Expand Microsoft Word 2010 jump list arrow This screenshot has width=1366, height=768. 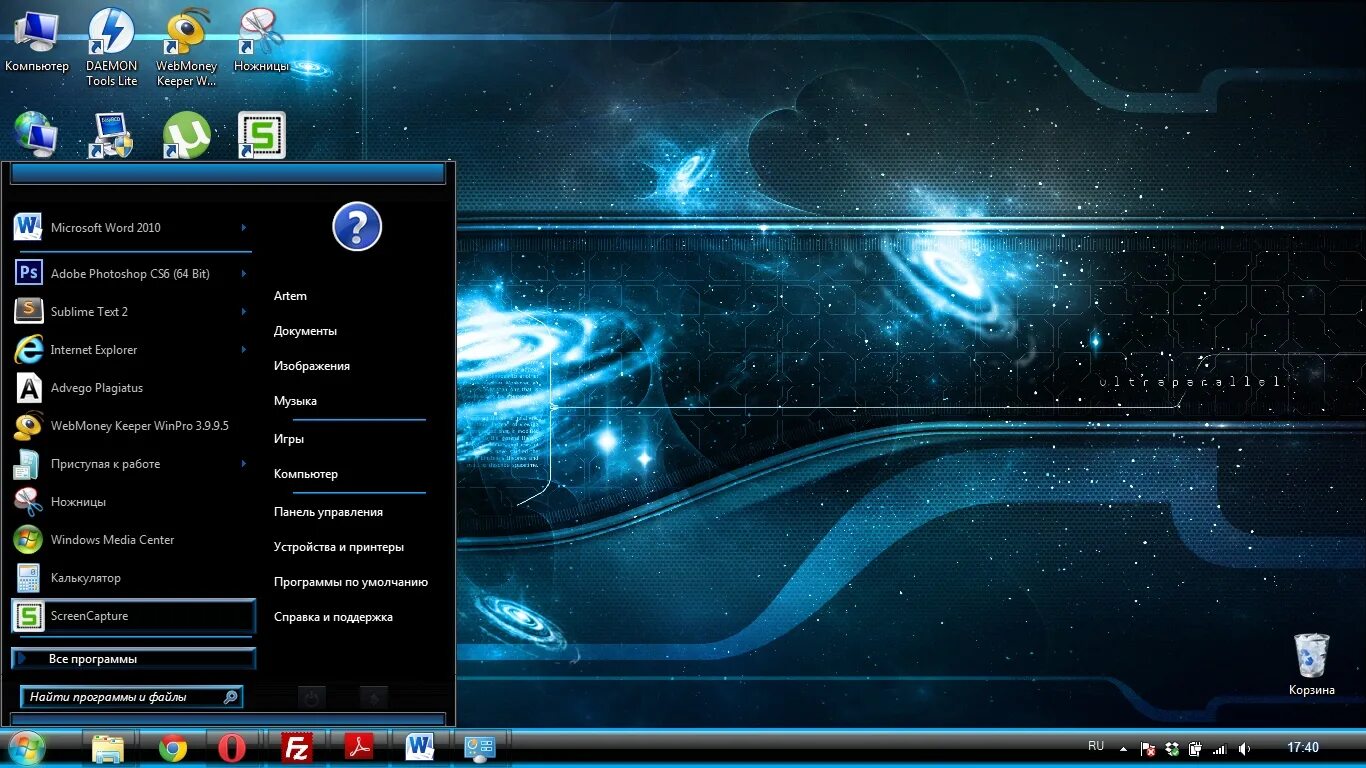244,228
